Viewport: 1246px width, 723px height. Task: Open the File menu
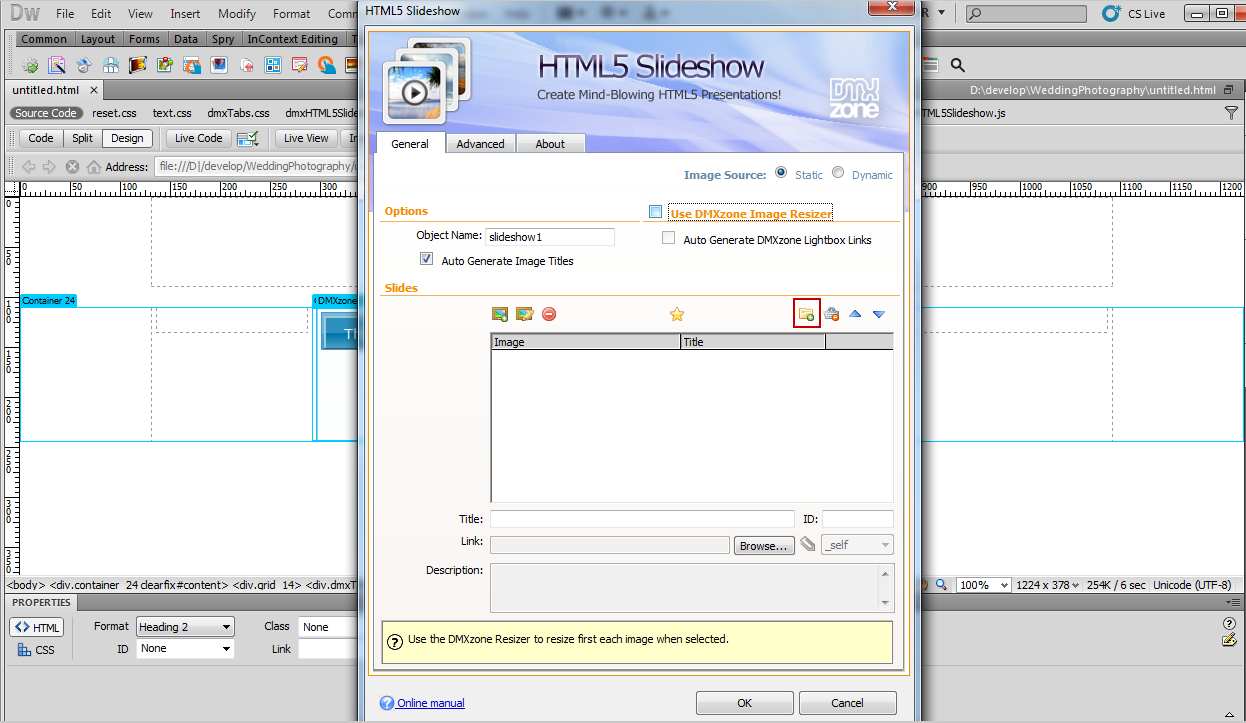pos(65,14)
